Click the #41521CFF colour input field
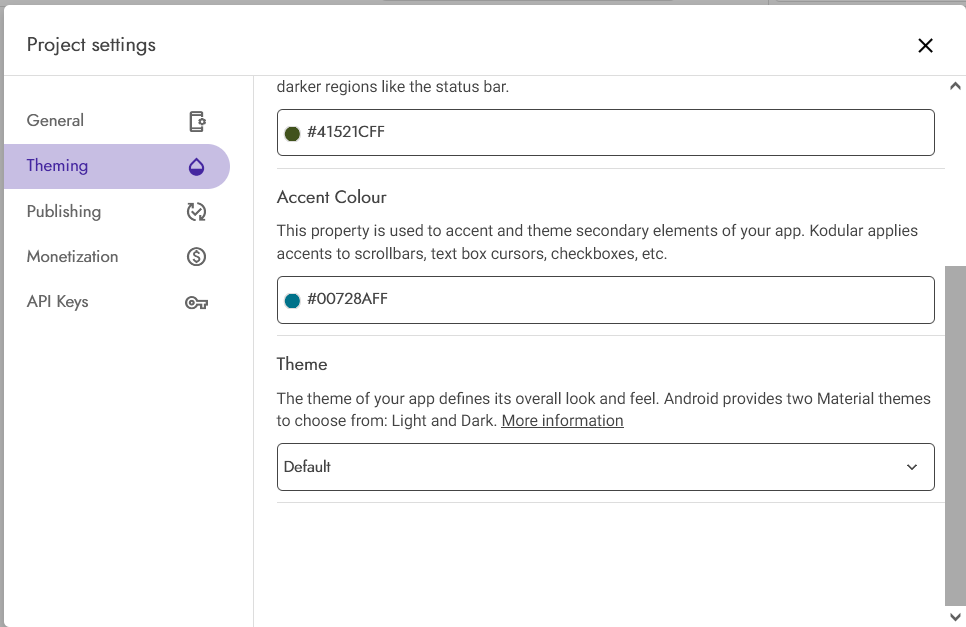Viewport: 966px width, 627px height. [x=606, y=132]
